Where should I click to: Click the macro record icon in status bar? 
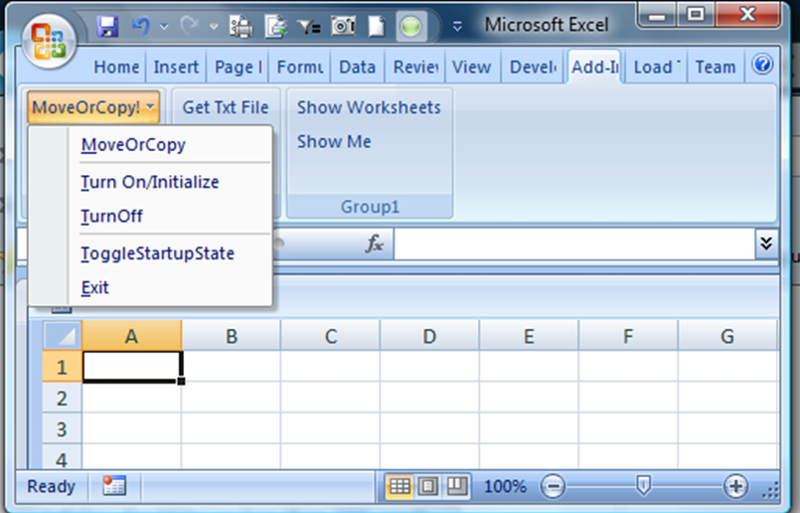[114, 485]
